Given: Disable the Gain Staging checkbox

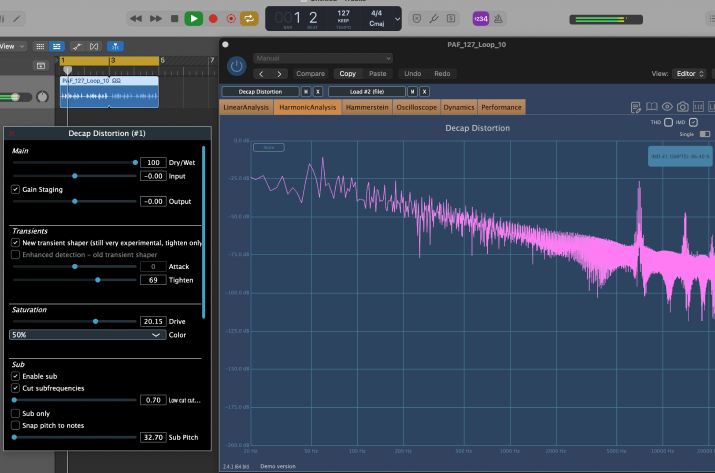Looking at the screenshot, I should click(x=15, y=189).
